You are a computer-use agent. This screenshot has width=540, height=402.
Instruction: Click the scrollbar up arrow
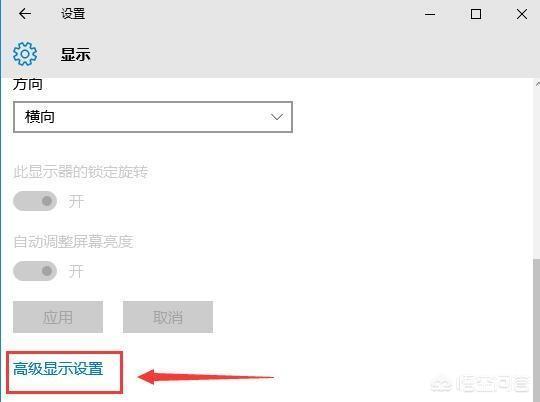pyautogui.click(x=537, y=84)
